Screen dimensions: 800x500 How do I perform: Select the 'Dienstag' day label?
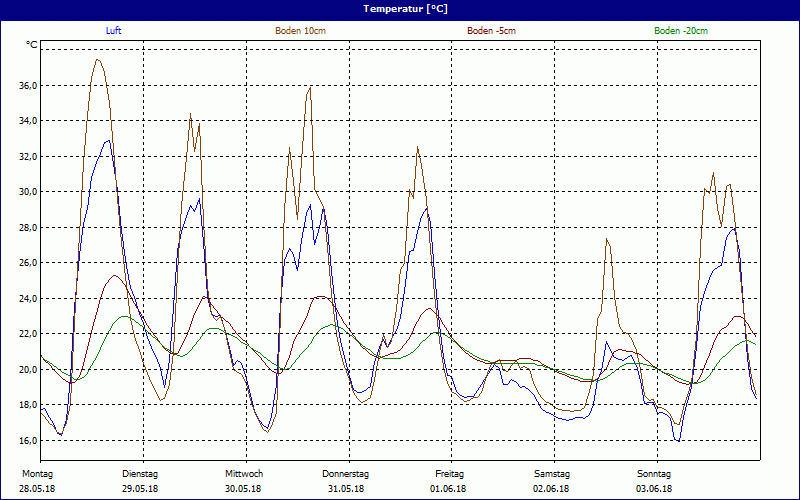click(140, 473)
